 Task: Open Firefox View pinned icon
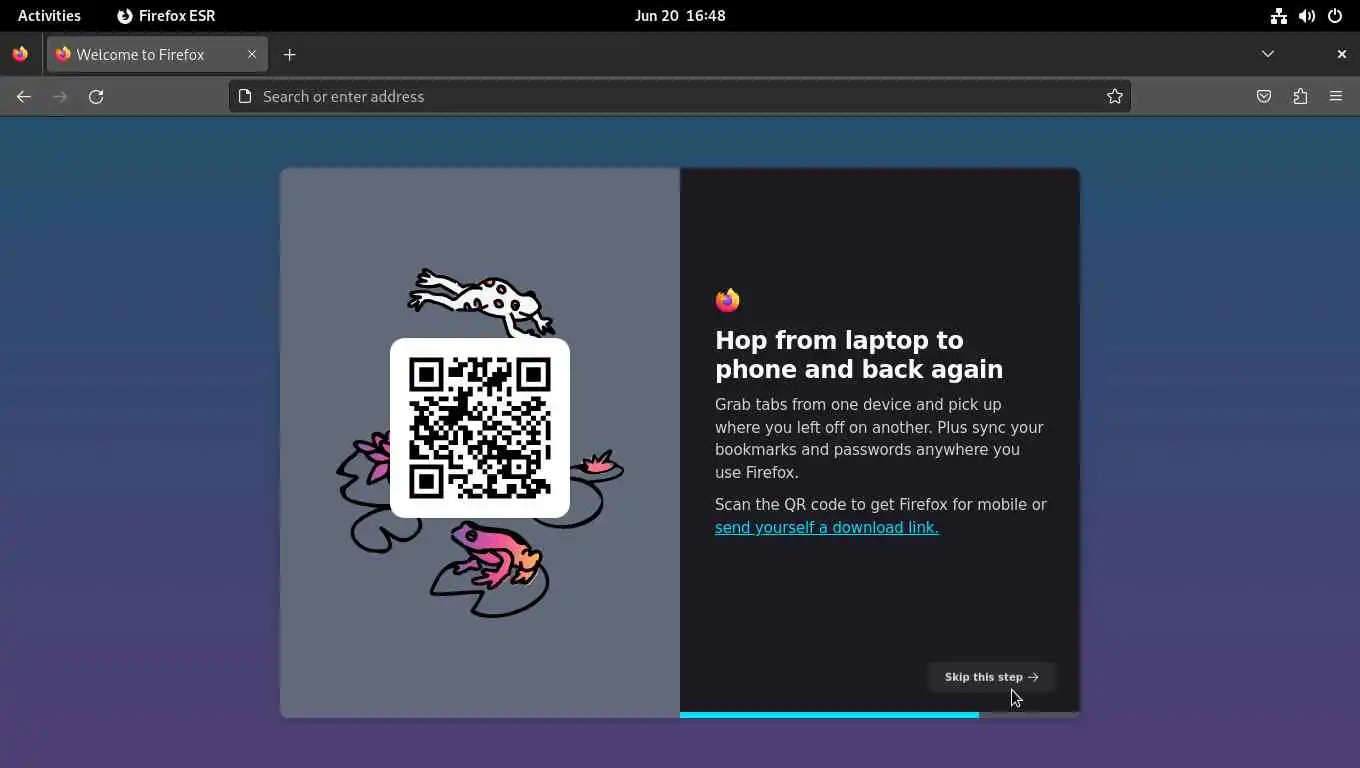[x=20, y=55]
